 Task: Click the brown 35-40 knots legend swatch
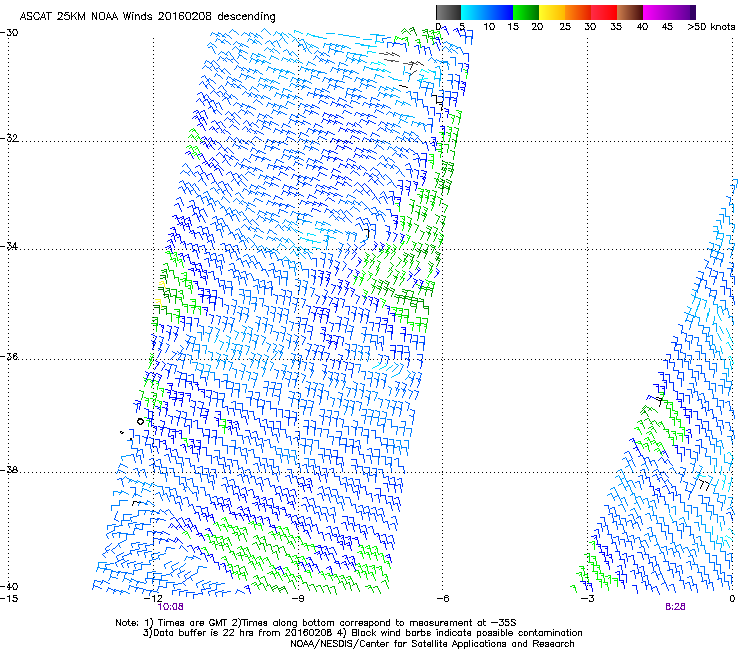(630, 12)
